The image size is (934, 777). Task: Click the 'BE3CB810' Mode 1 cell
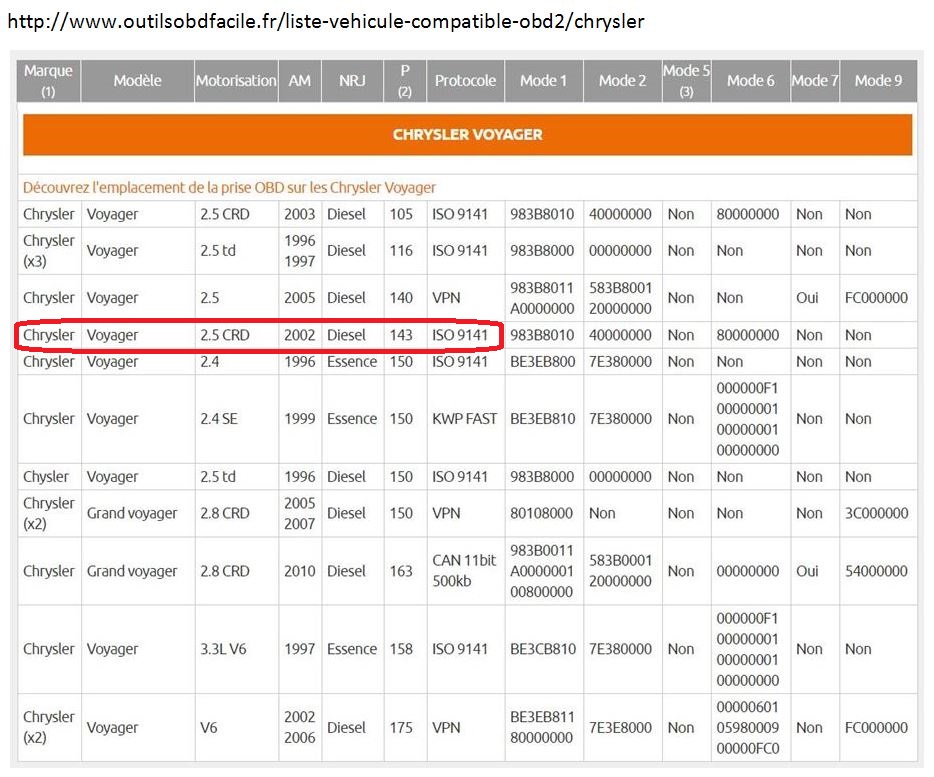[x=543, y=649]
